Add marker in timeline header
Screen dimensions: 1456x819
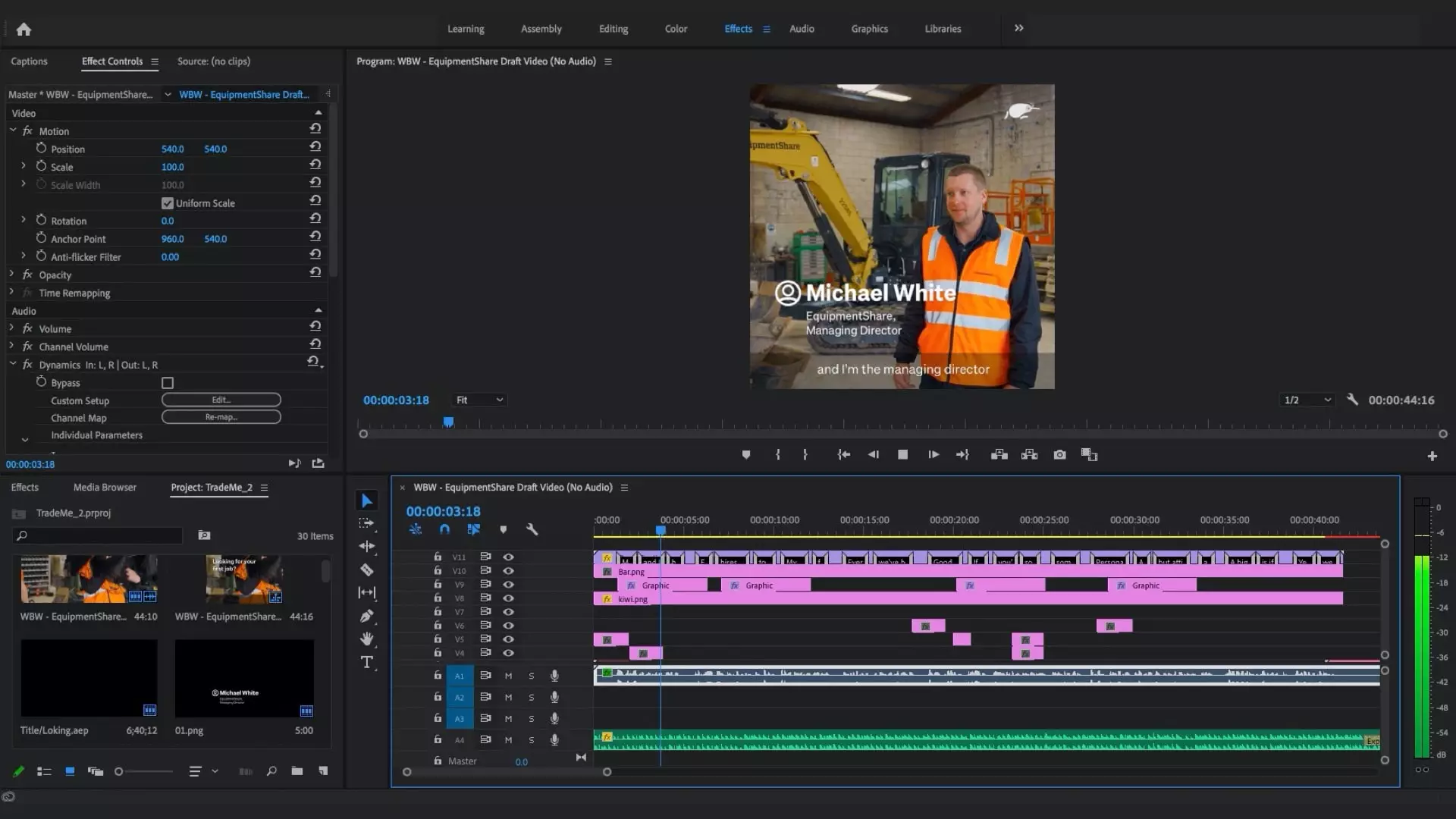click(503, 530)
